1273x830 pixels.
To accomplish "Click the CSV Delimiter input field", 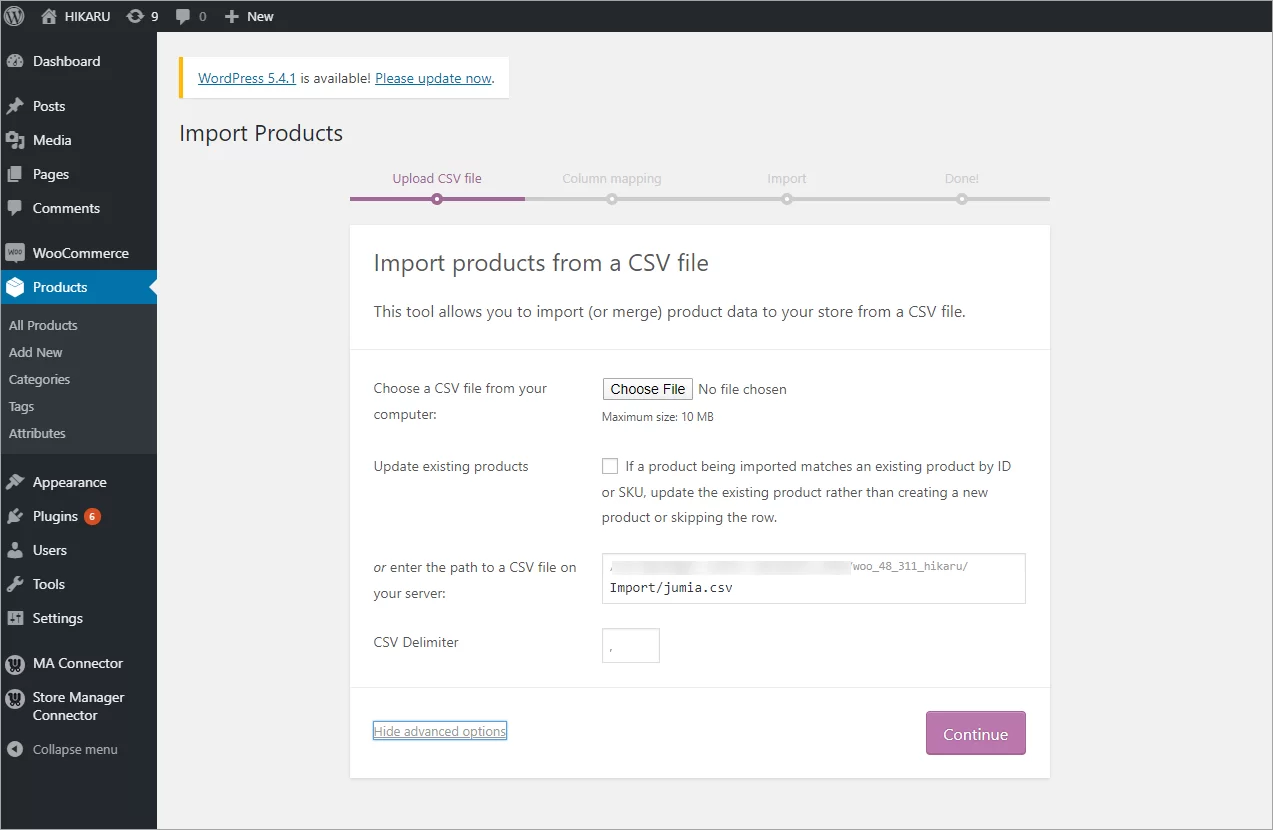I will tap(630, 645).
